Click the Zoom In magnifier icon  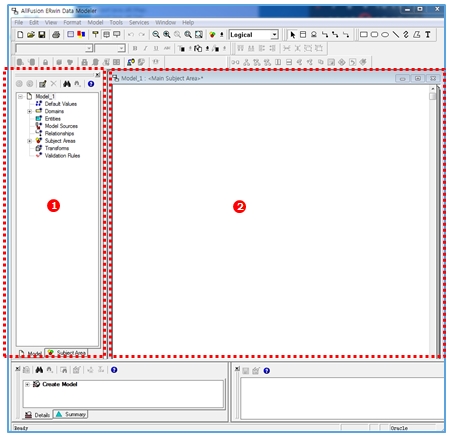coord(166,35)
